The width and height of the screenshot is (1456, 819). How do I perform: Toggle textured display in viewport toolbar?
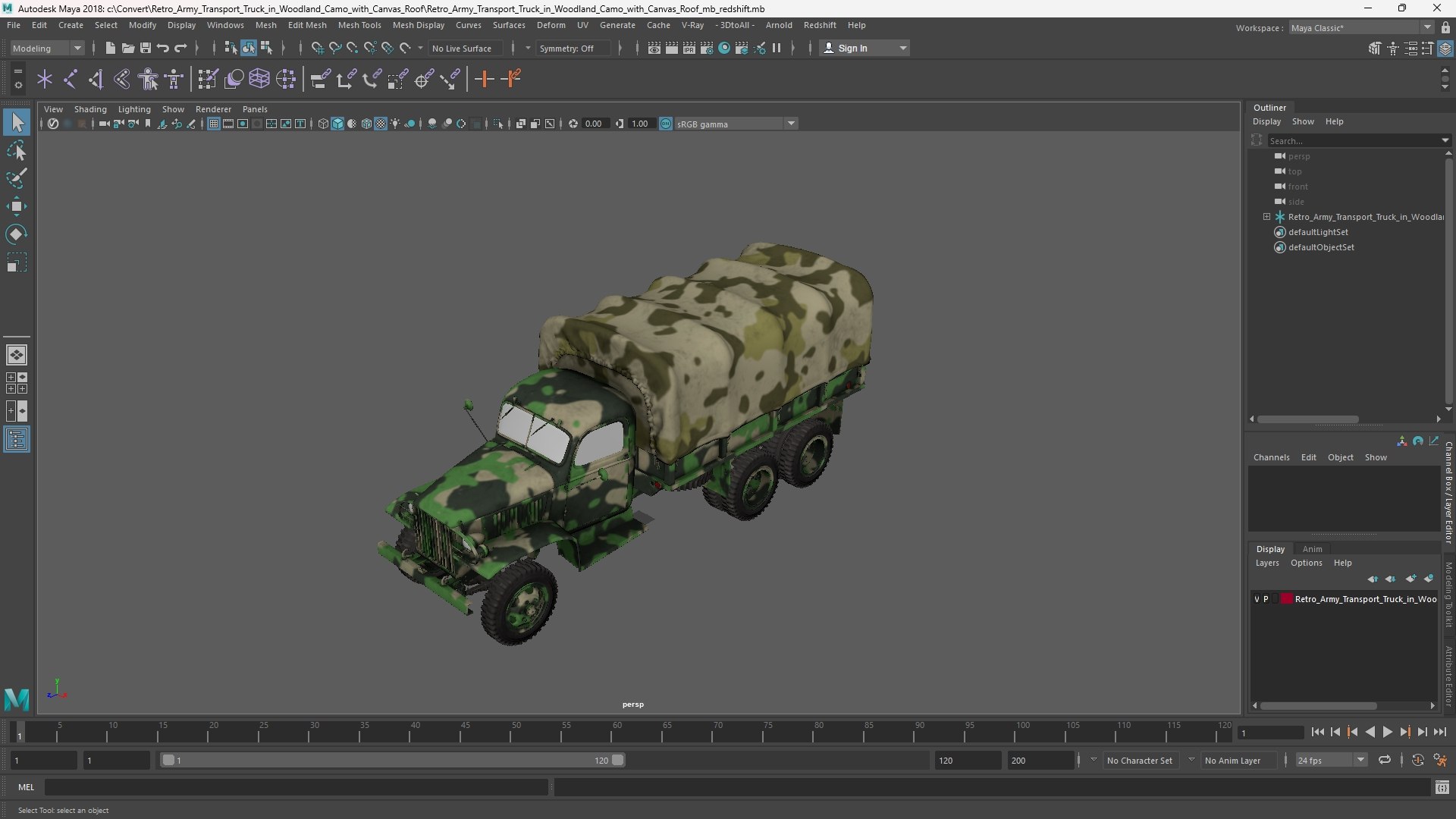pyautogui.click(x=381, y=124)
